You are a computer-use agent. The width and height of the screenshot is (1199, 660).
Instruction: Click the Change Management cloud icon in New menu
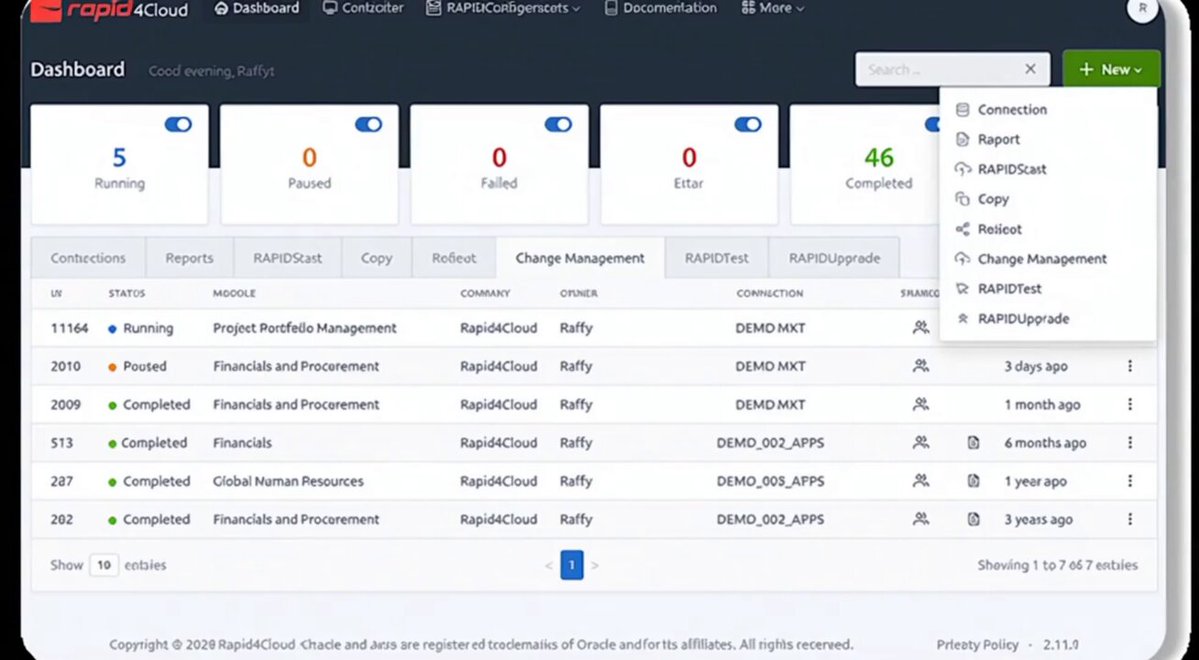tap(963, 258)
